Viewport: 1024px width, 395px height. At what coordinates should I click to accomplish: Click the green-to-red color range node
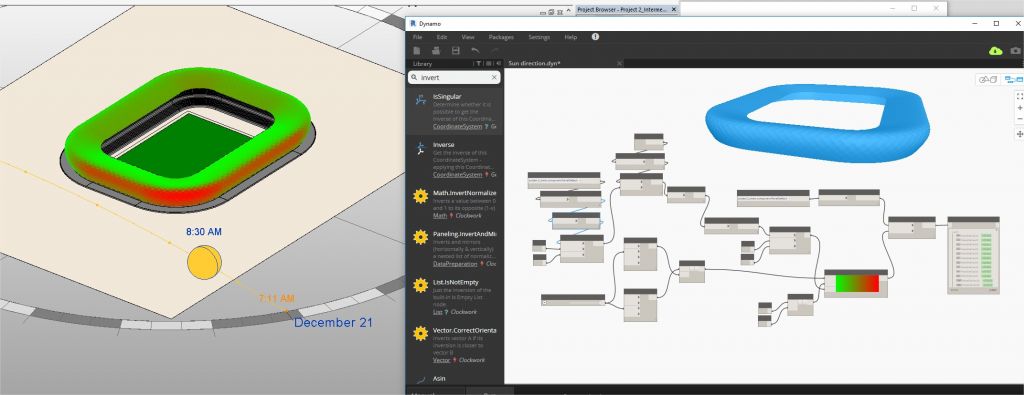coord(856,283)
